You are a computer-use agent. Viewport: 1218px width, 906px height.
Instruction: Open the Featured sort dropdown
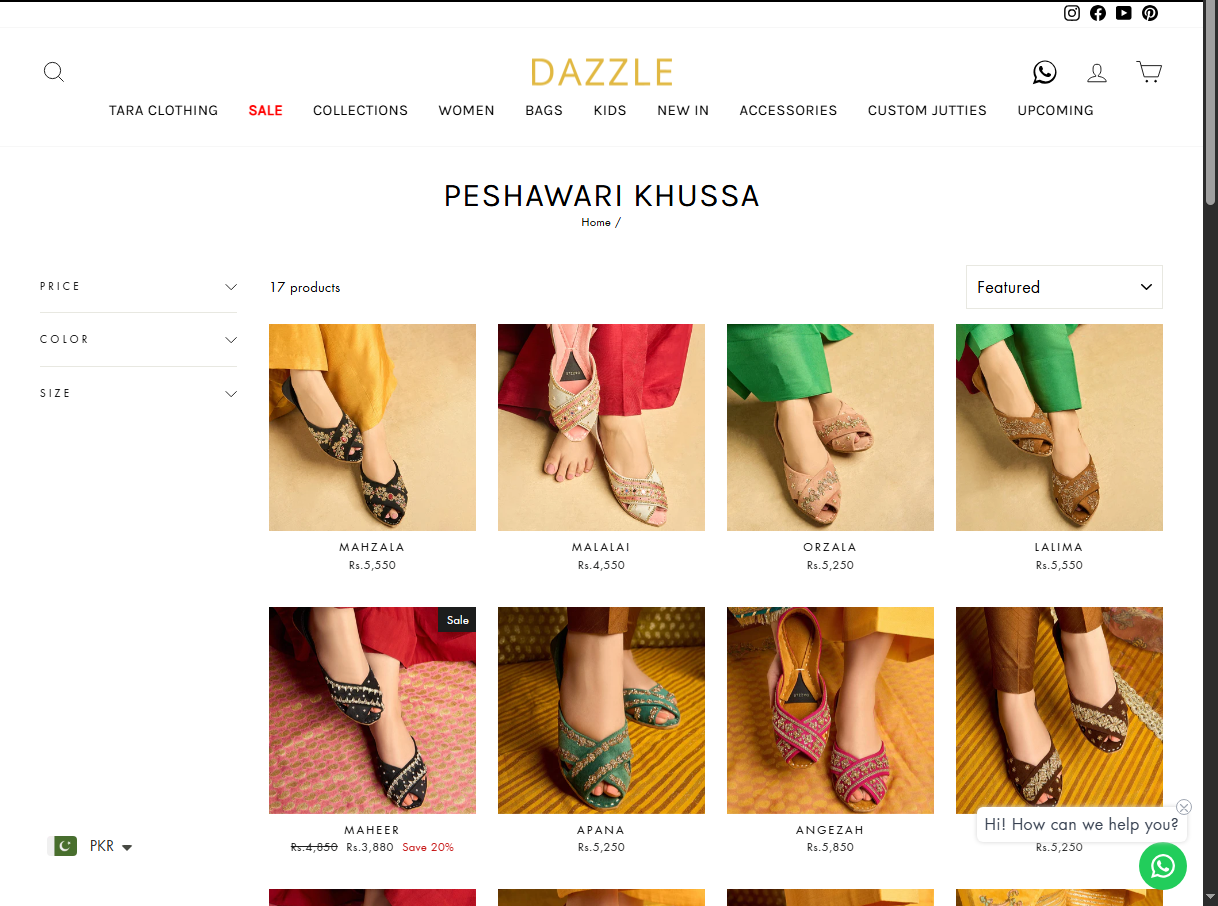coord(1064,287)
